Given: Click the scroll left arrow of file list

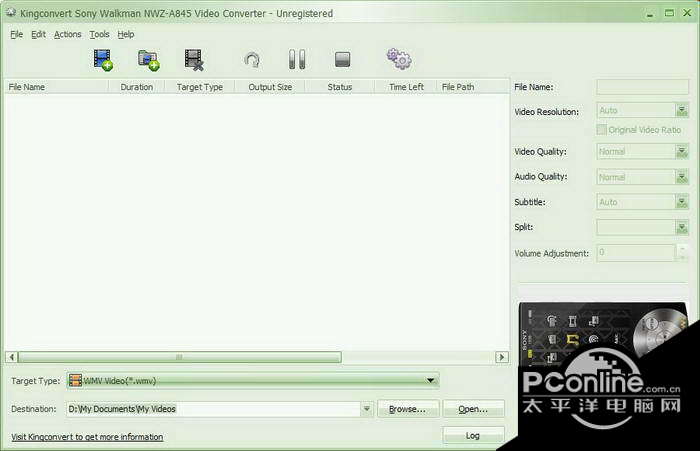Looking at the screenshot, I should tap(12, 357).
